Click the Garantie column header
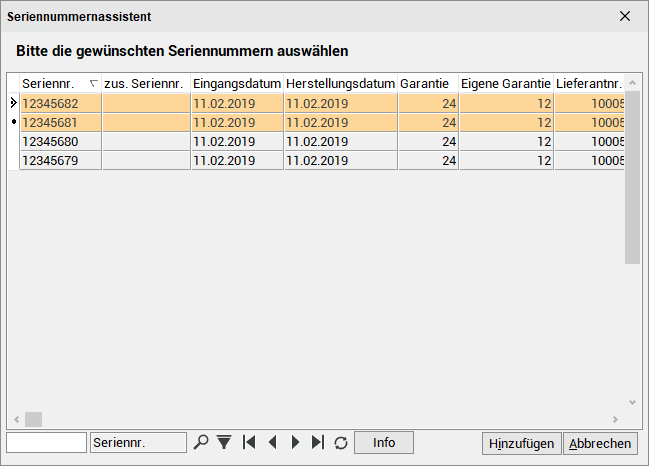Viewport: 649px width, 466px height. [x=428, y=84]
